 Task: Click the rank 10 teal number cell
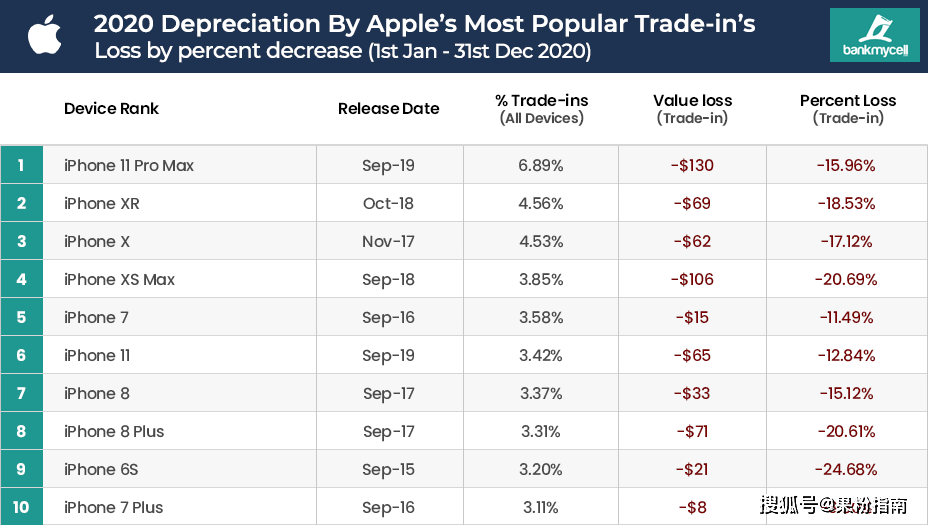[x=21, y=507]
